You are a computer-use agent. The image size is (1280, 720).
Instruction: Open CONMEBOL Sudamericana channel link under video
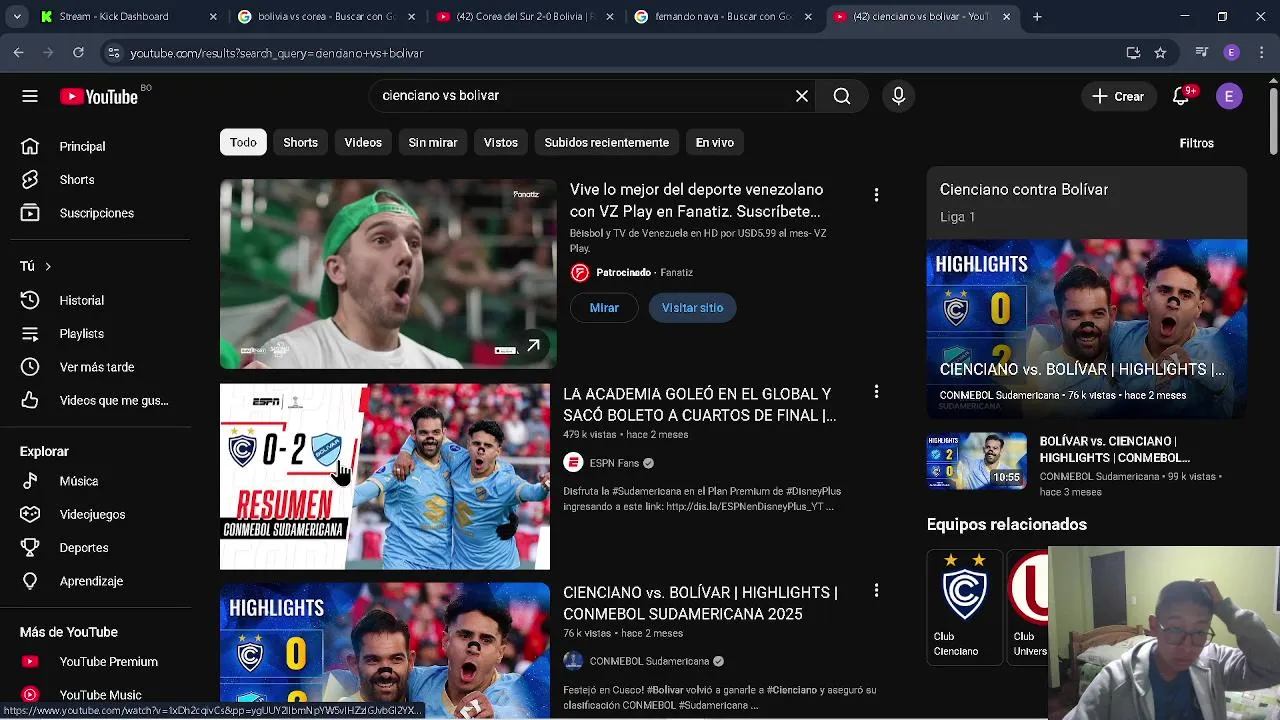[649, 661]
